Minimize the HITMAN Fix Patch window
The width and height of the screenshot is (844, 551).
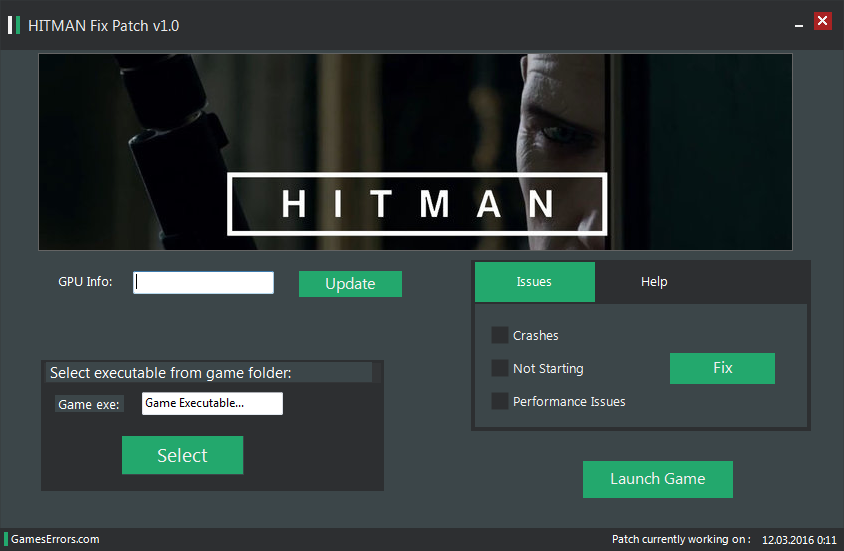coord(799,25)
